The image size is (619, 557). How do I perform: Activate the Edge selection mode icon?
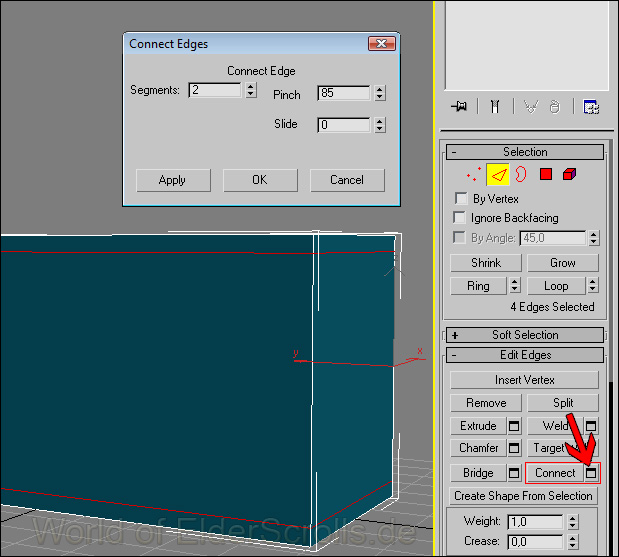(x=498, y=175)
